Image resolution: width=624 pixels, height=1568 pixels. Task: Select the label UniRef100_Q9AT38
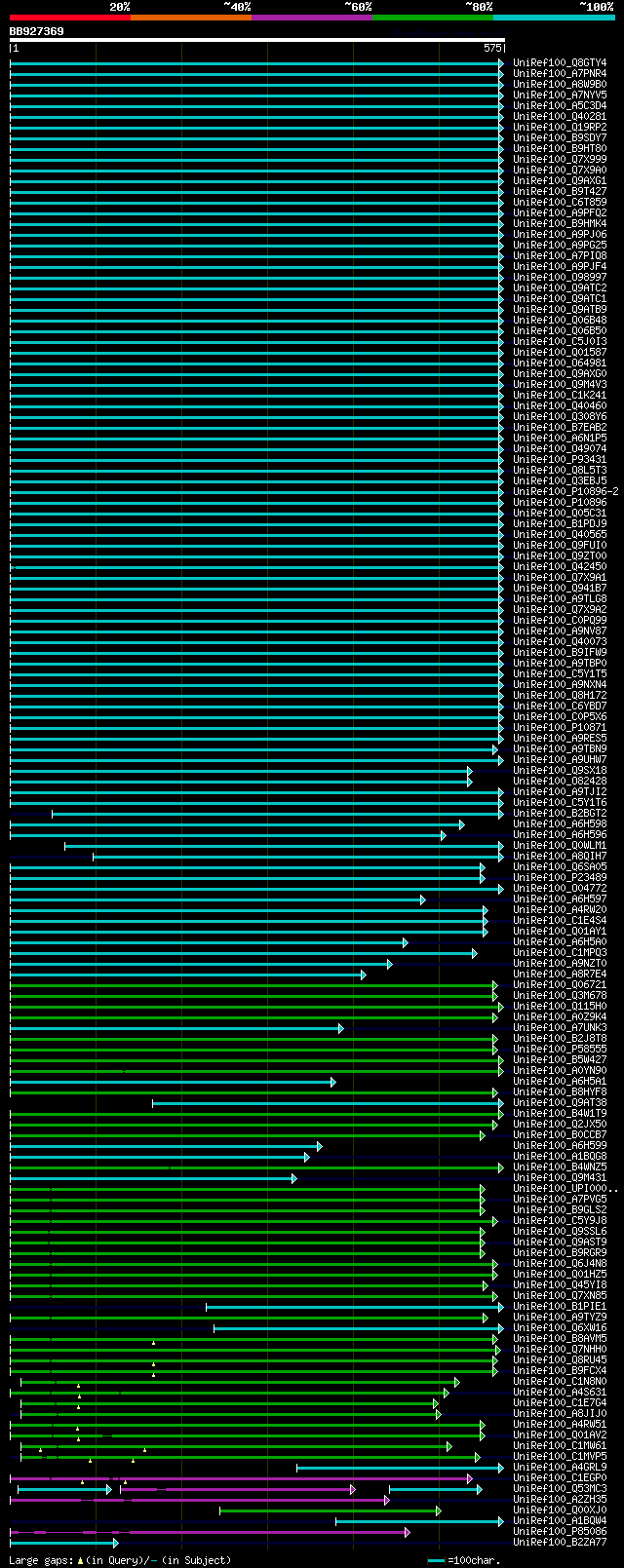click(x=560, y=1103)
